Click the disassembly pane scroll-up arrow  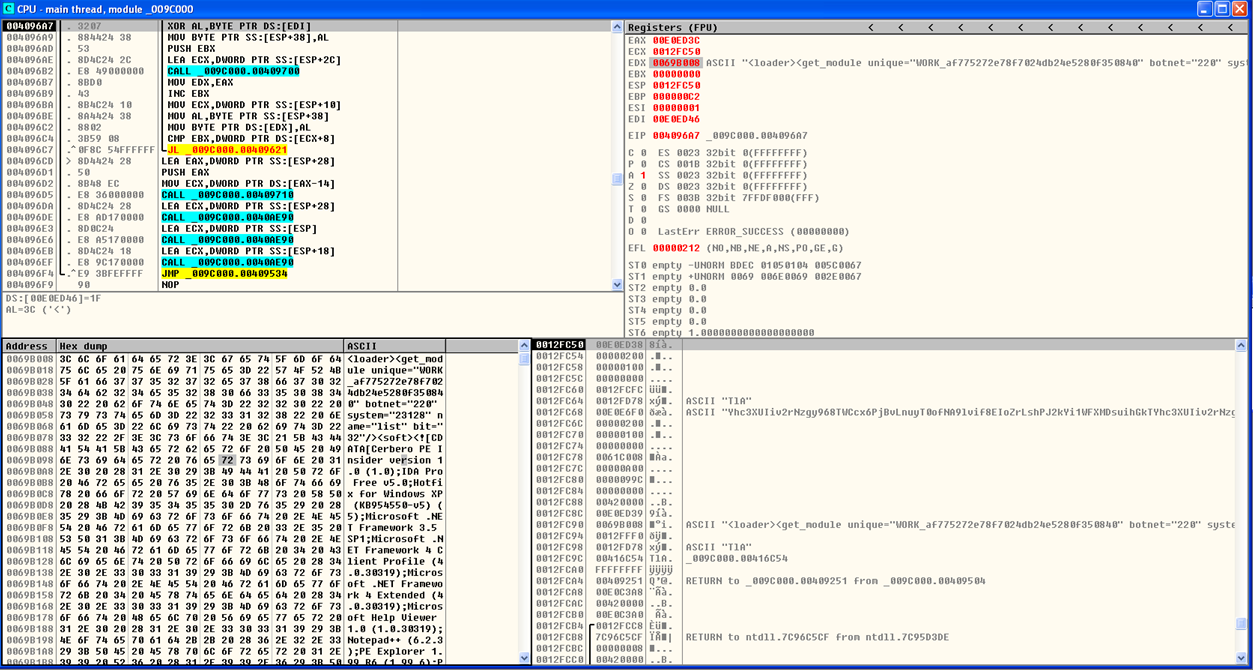618,25
